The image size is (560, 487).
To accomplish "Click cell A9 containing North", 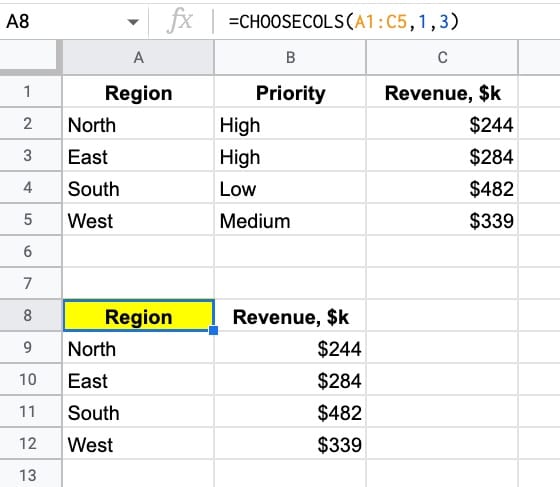I will click(x=139, y=347).
